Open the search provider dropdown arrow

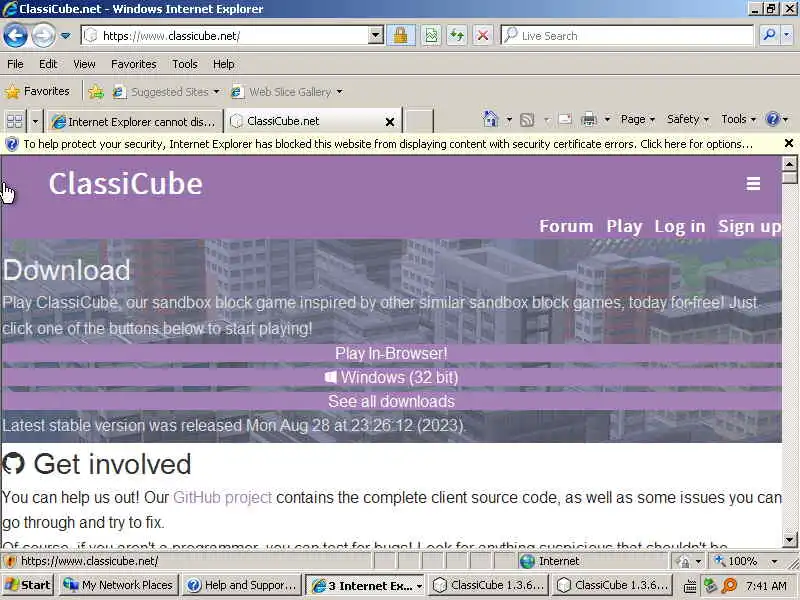787,36
